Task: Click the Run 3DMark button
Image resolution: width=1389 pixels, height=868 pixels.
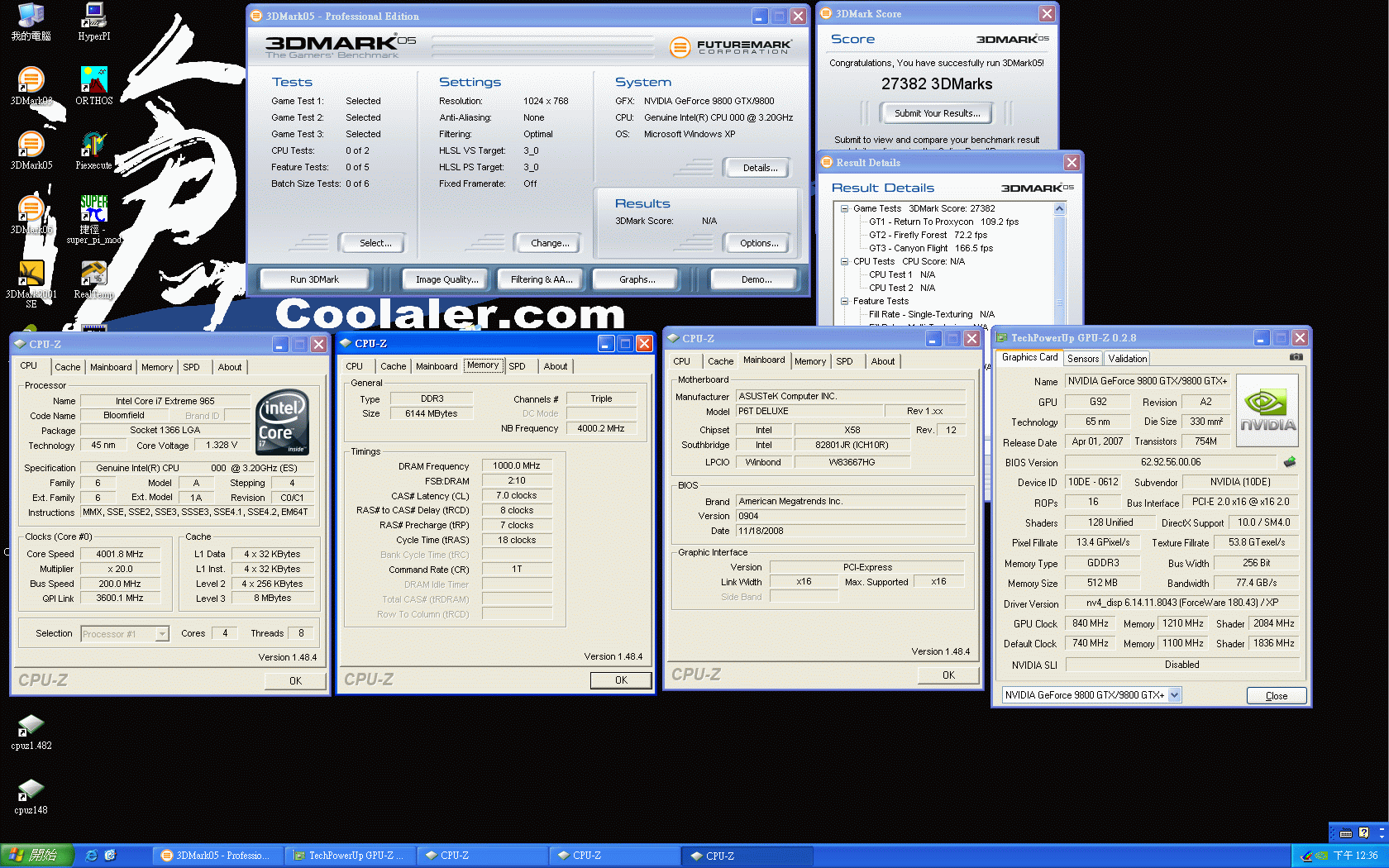Action: coord(314,279)
